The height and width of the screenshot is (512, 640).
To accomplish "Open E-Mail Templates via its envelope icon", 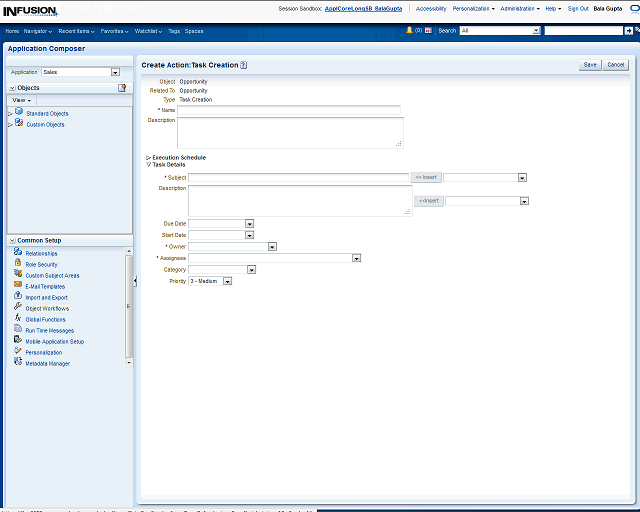I will click(18, 285).
